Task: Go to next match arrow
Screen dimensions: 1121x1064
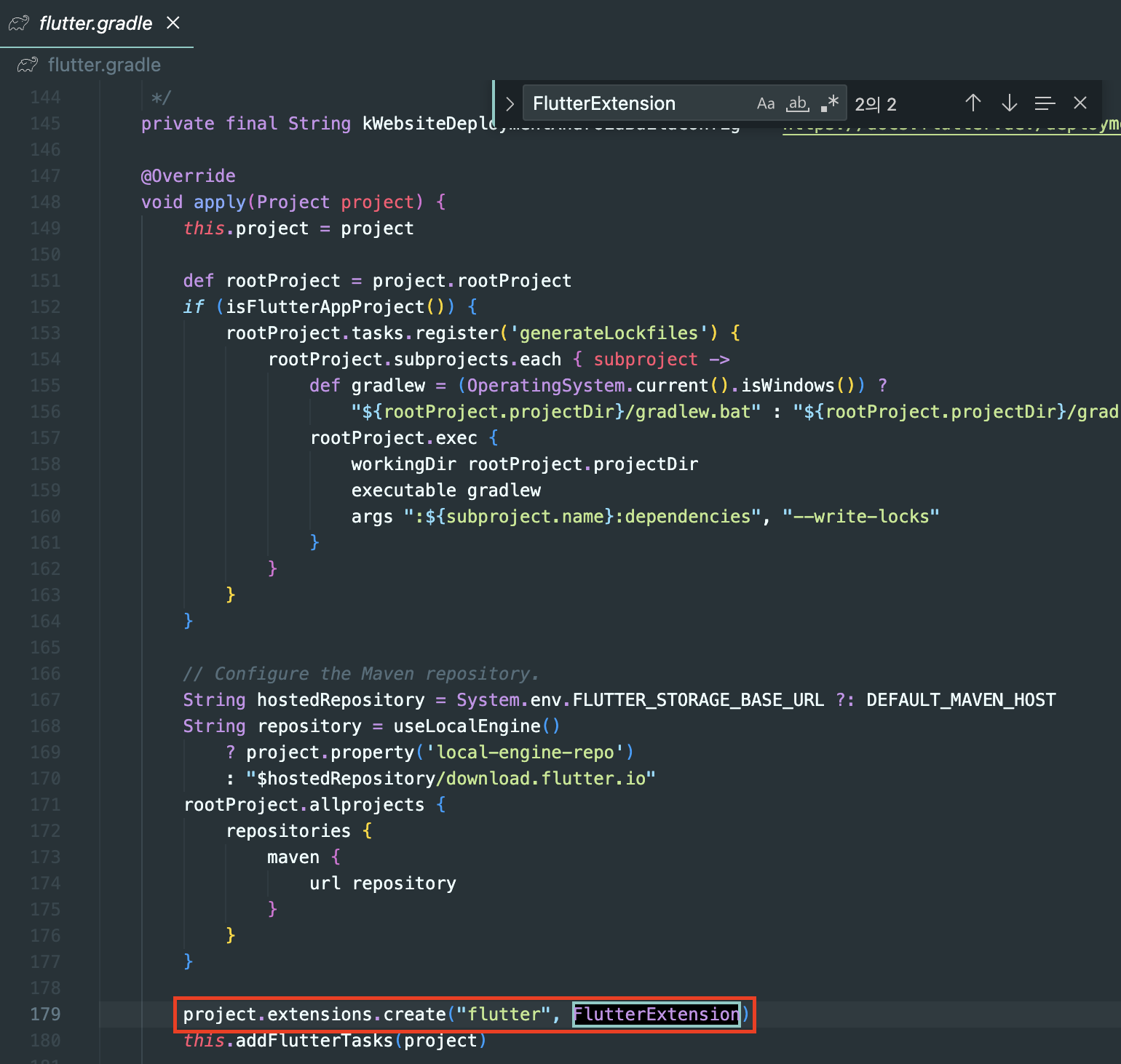Action: [x=1009, y=103]
